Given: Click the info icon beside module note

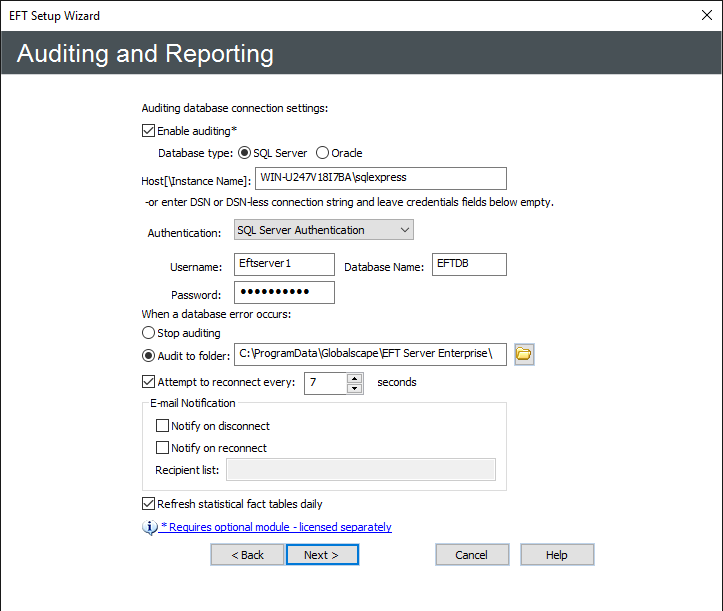Looking at the screenshot, I should click(x=150, y=527).
